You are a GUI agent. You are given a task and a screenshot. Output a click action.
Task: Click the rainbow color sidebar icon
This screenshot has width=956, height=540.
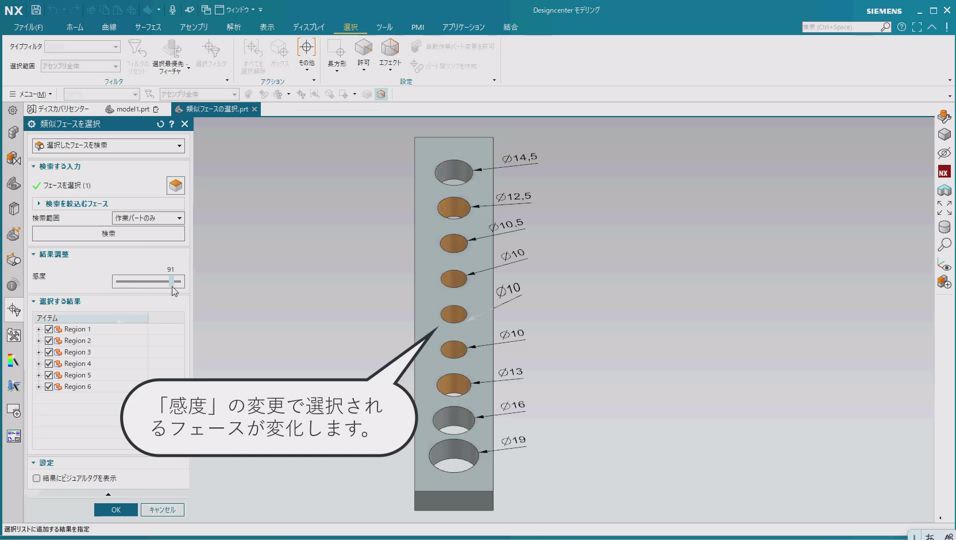point(13,360)
